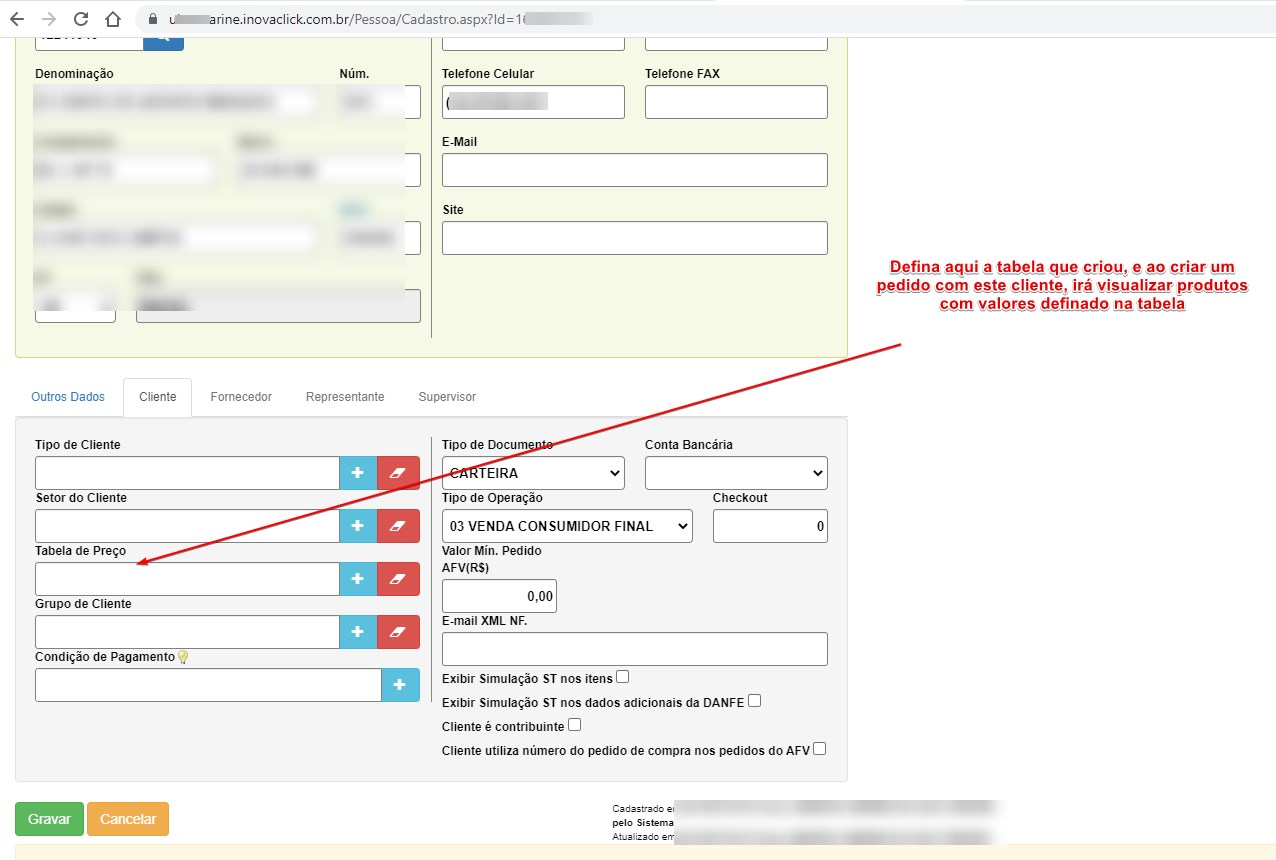Switch to the Fornecedor tab
Viewport: 1276px width, 860px height.
click(241, 397)
